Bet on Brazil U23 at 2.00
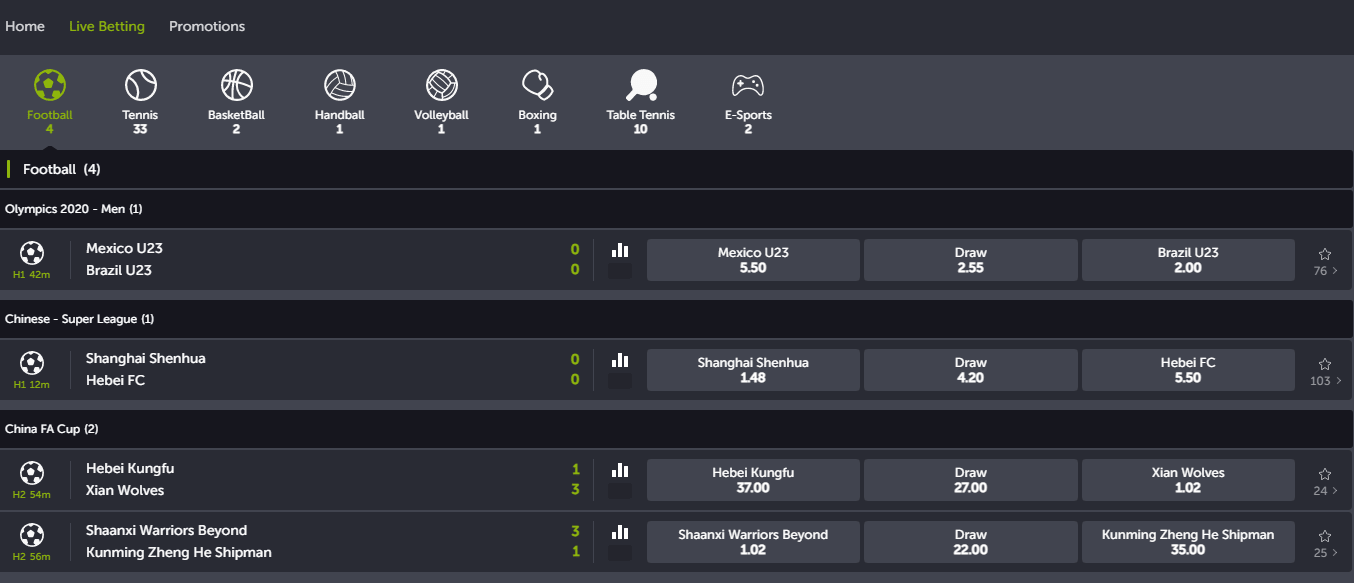 [1188, 260]
